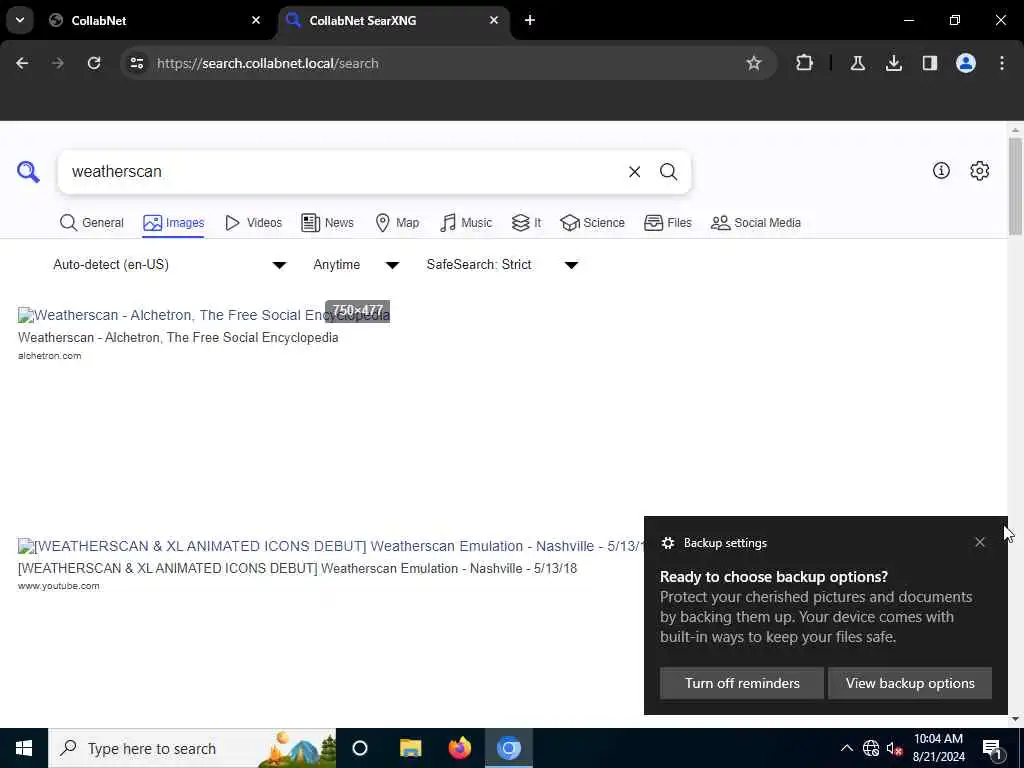Viewport: 1024px width, 768px height.
Task: Open browser extensions puzzle icon
Action: 805,63
